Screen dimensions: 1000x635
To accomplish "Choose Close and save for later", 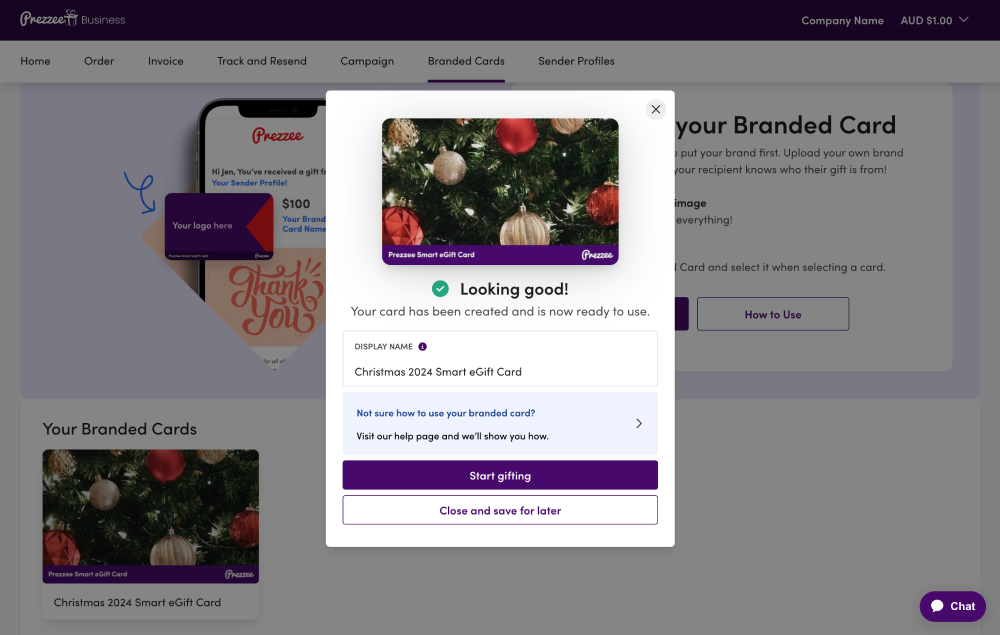I will point(500,510).
